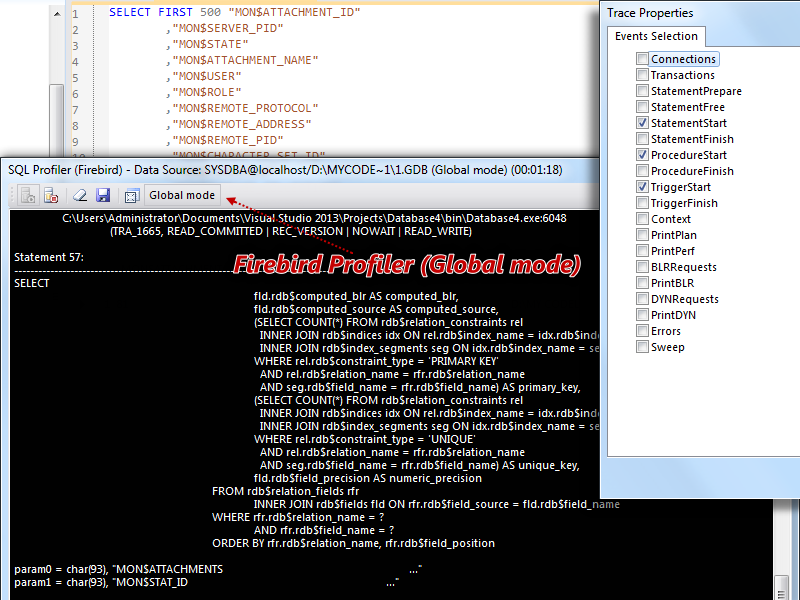Click the 'UNIQUE' constraint WHERE line
800x600 pixels.
pos(364,439)
